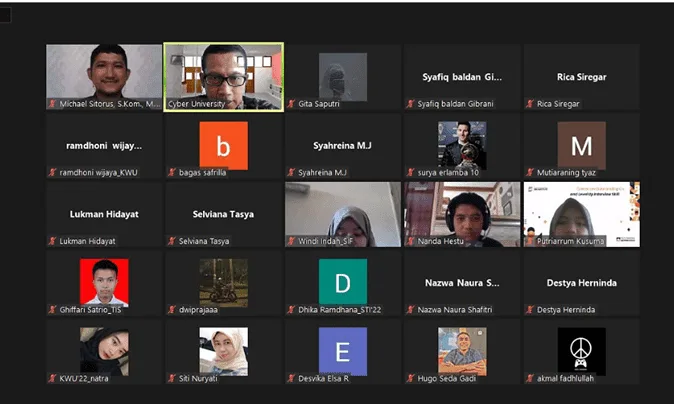Click 'akmal fadhlullah' name label

pos(565,378)
